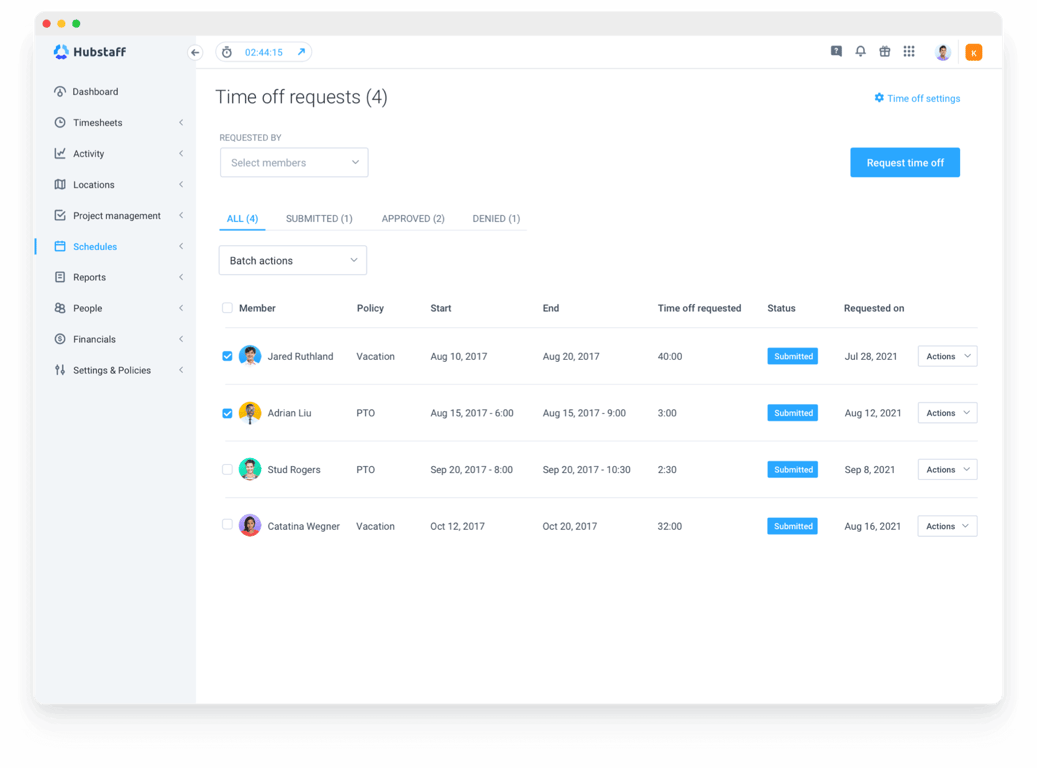This screenshot has width=1037, height=768.
Task: Check Stud Rogers' row checkbox
Action: (x=227, y=469)
